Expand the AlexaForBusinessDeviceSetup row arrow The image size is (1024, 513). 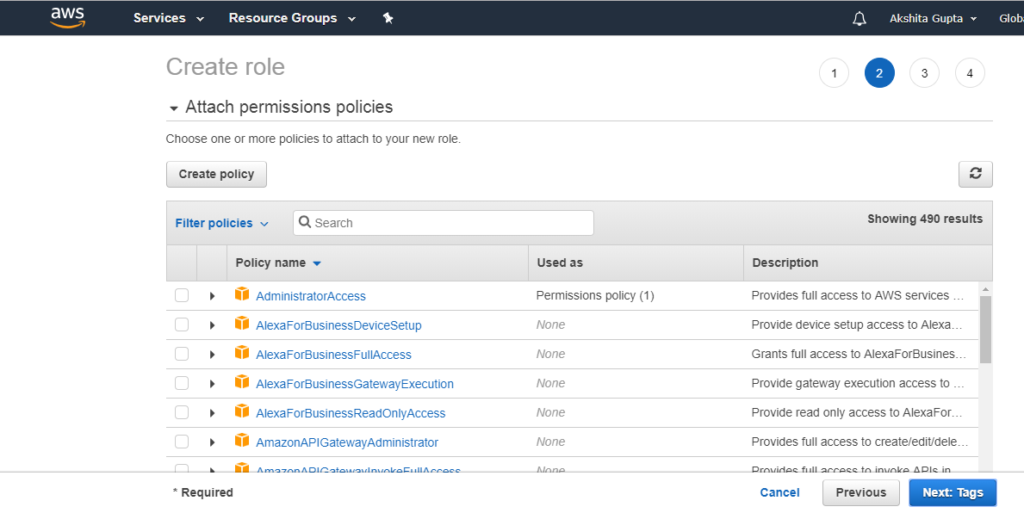pyautogui.click(x=212, y=325)
